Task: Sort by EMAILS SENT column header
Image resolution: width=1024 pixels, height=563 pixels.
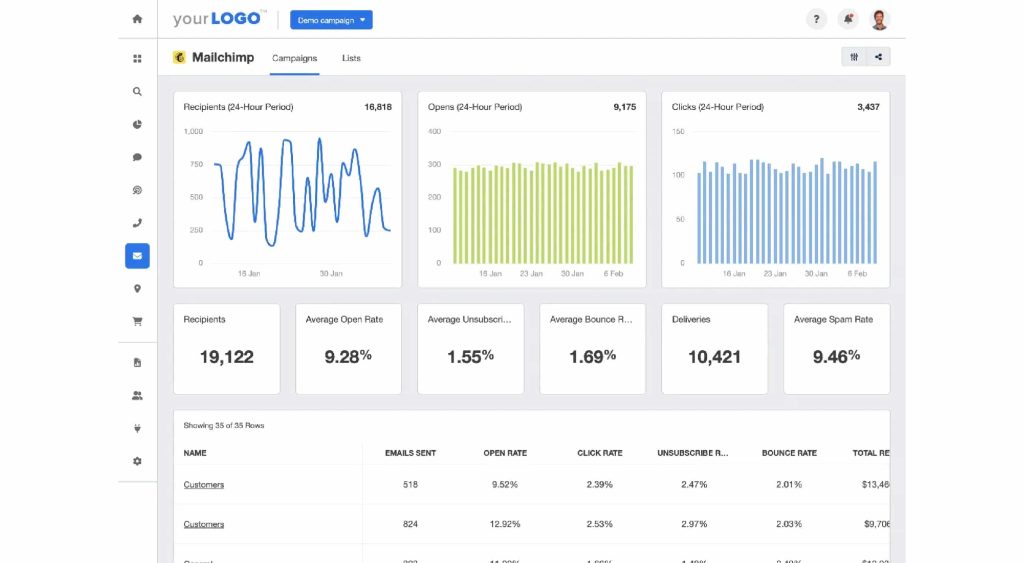Action: click(410, 453)
